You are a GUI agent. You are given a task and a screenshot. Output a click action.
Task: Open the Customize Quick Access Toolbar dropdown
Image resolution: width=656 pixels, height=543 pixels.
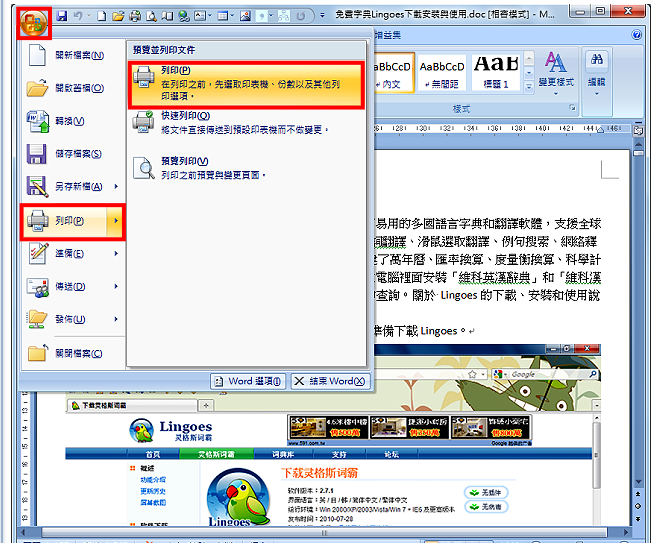[322, 16]
